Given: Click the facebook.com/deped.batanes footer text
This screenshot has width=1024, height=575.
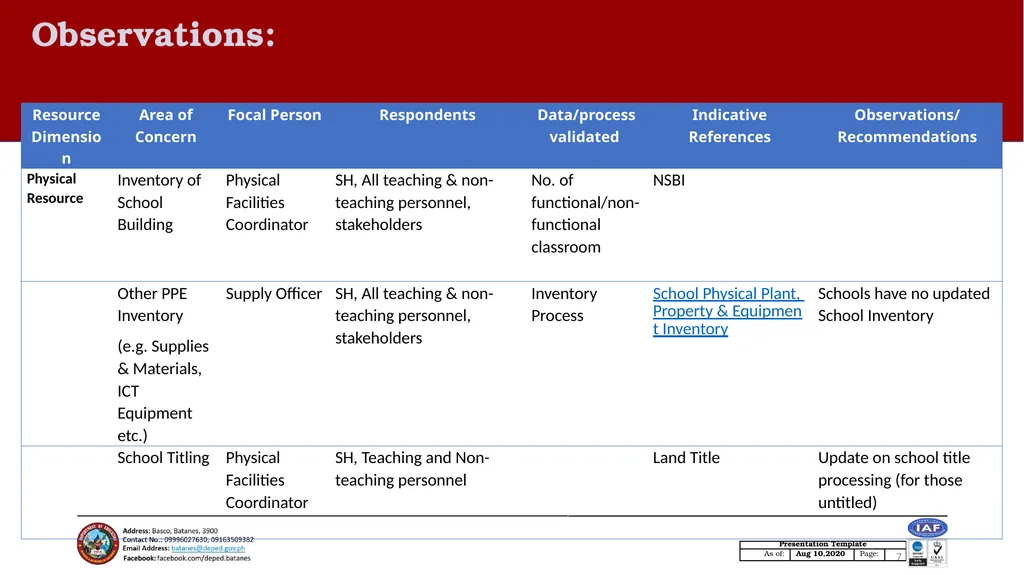Looking at the screenshot, I should [x=204, y=558].
